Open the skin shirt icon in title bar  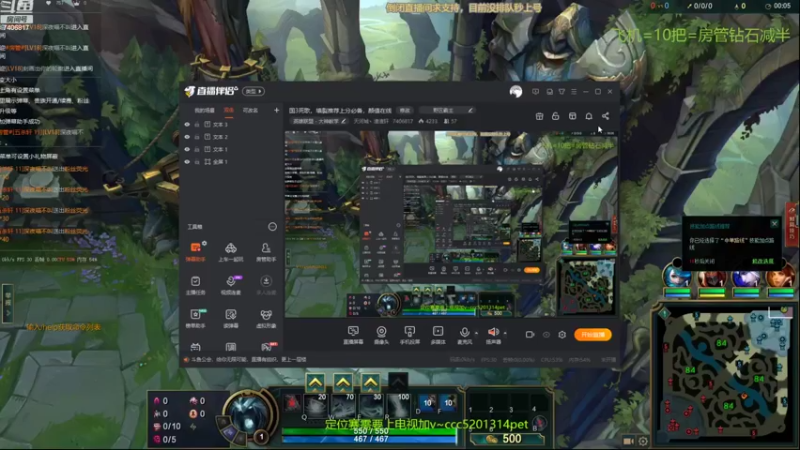562,92
